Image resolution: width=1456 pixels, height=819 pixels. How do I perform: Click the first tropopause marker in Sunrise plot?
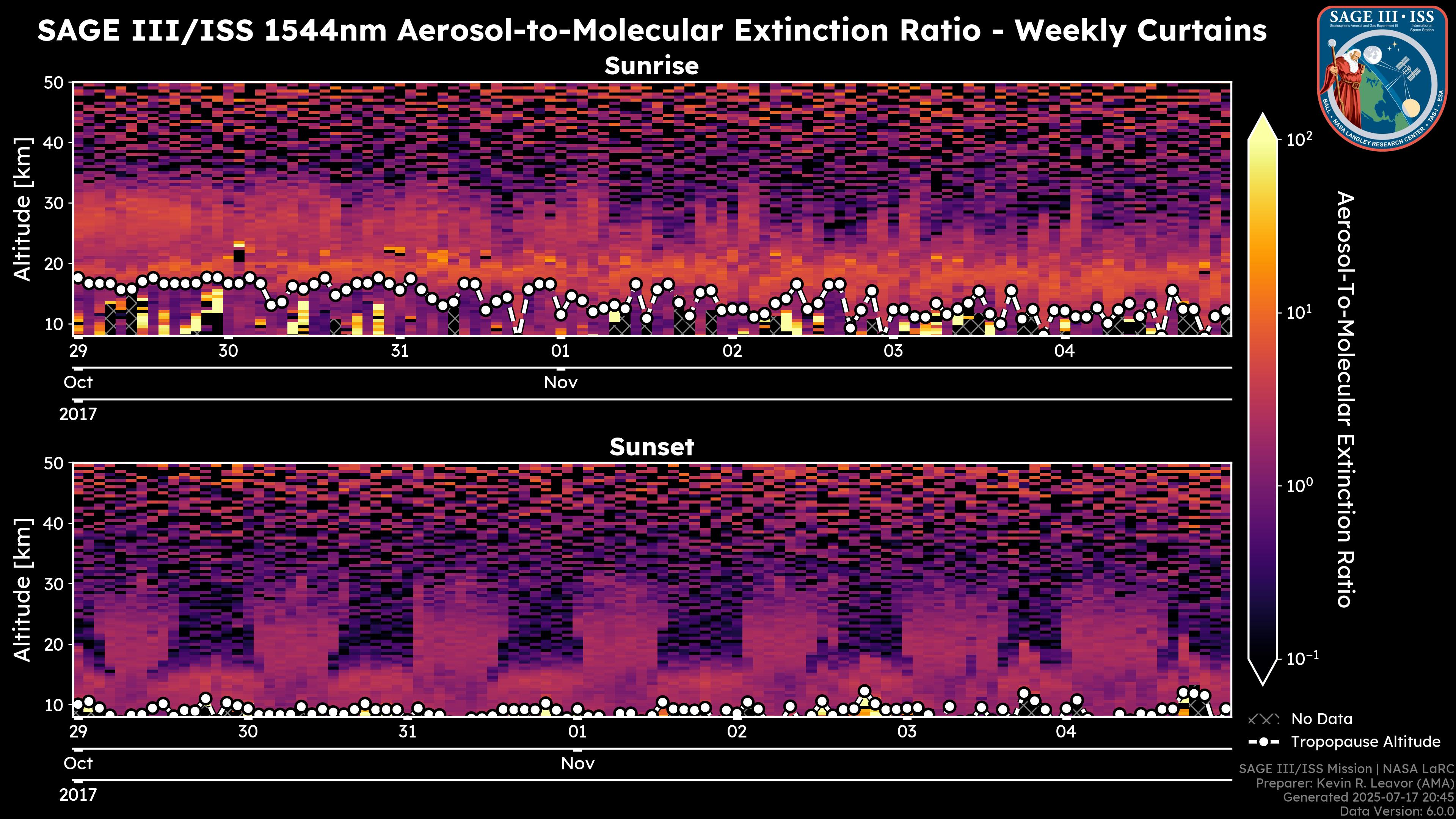point(78,278)
